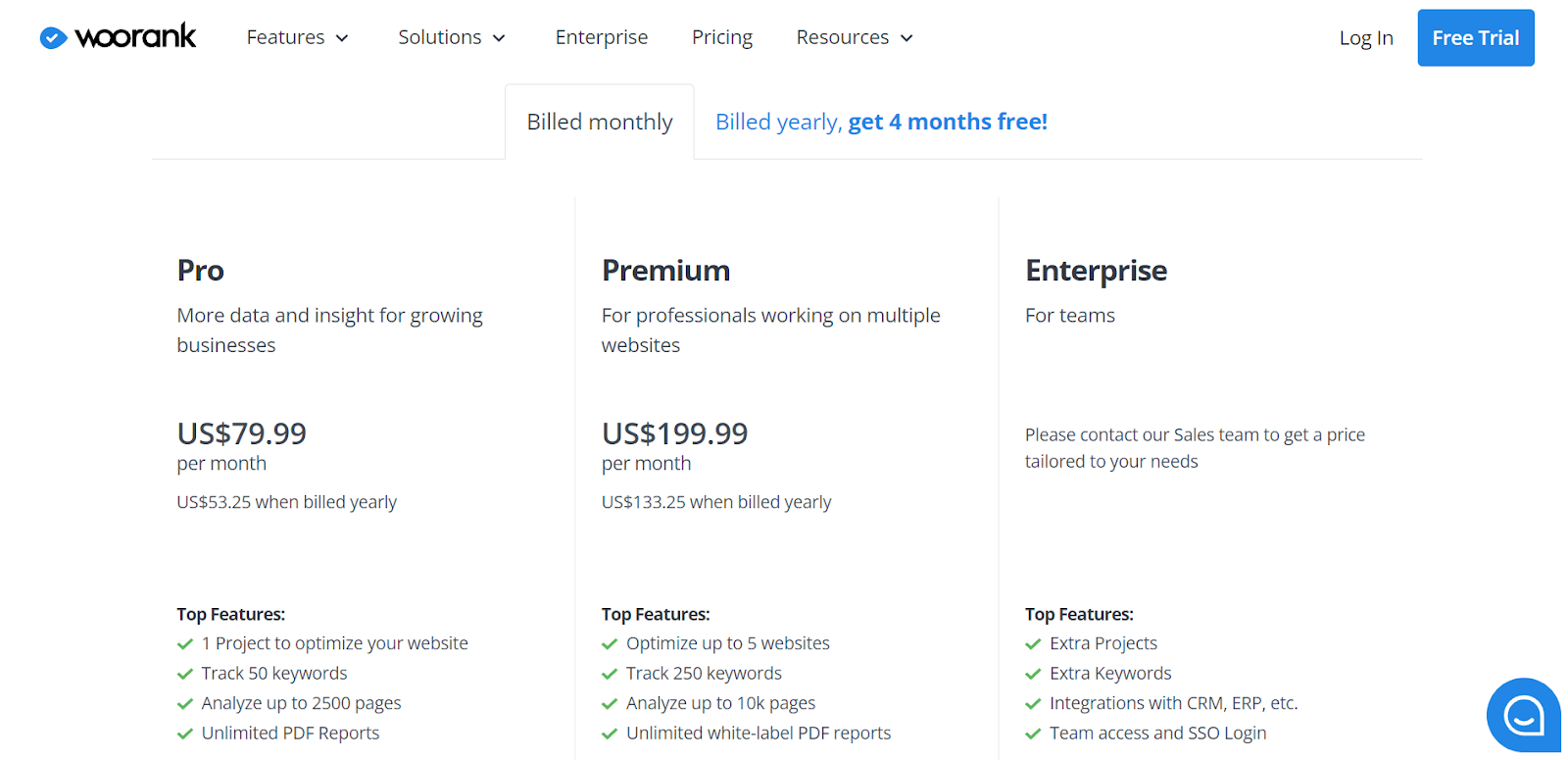
Task: Click checkmark beside Track 50 keywords
Action: point(185,674)
